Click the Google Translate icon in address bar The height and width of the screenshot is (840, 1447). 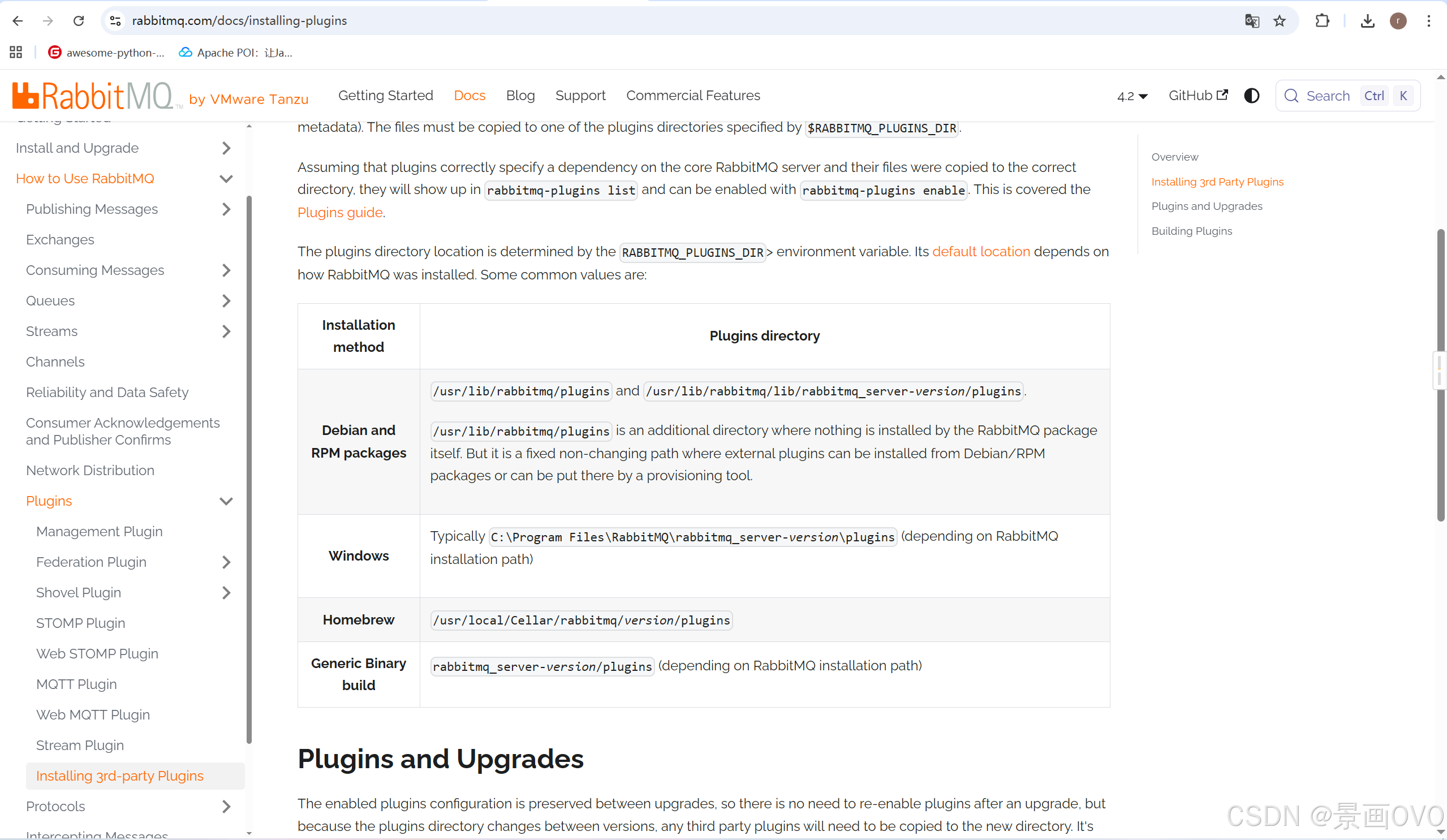click(x=1252, y=21)
